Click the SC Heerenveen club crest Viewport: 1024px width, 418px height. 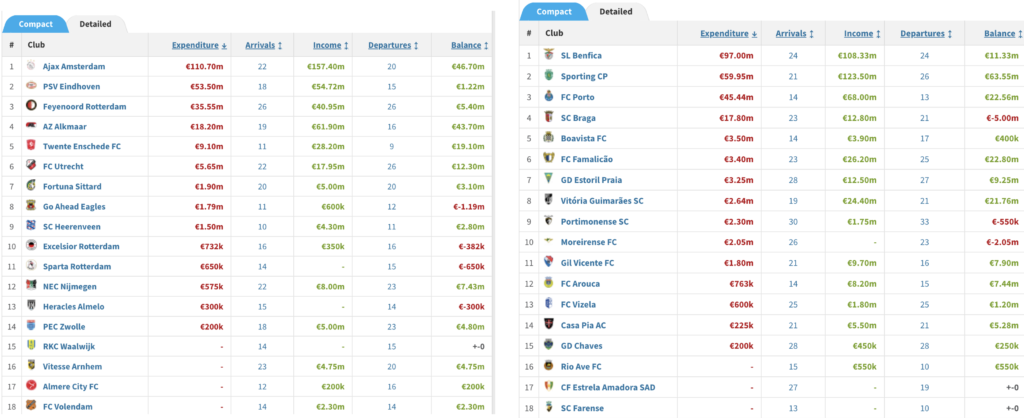pos(31,226)
